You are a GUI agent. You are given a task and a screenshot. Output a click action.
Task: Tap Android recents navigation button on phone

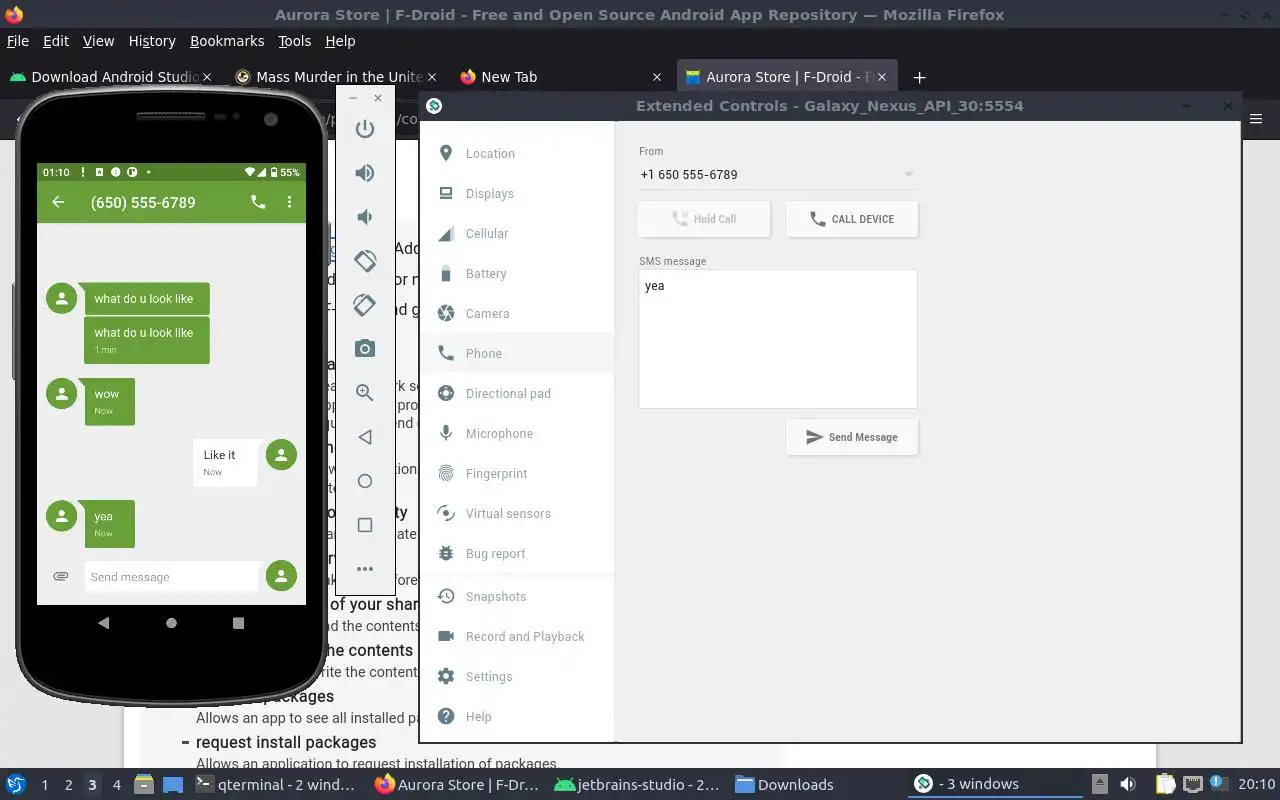point(238,623)
